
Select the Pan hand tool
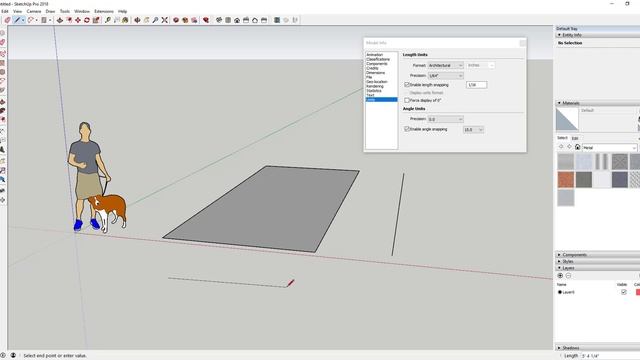(x=146, y=20)
